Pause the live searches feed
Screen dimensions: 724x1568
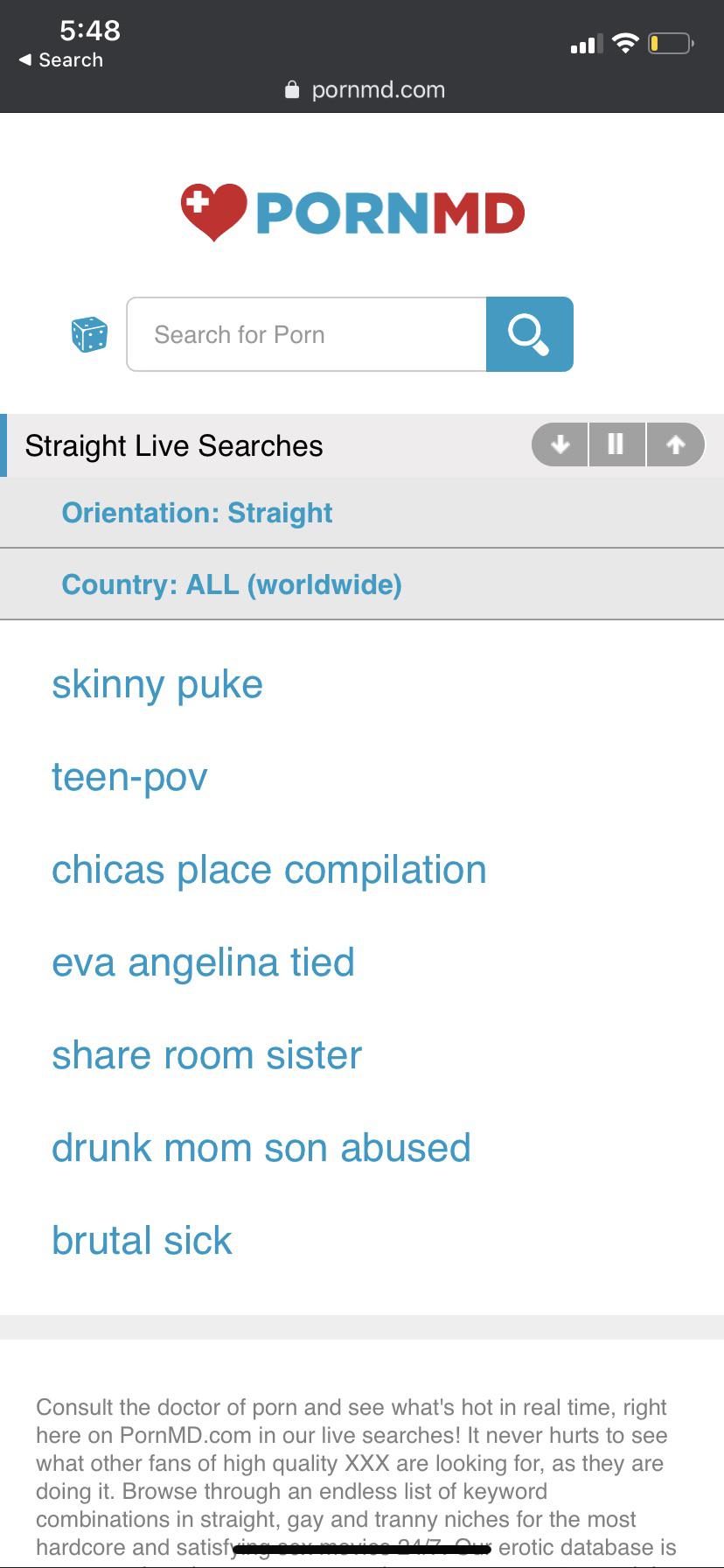[616, 444]
